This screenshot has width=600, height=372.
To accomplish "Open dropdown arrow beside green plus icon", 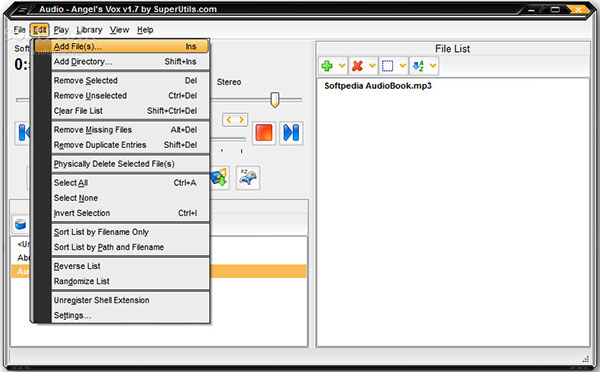I will (x=342, y=66).
